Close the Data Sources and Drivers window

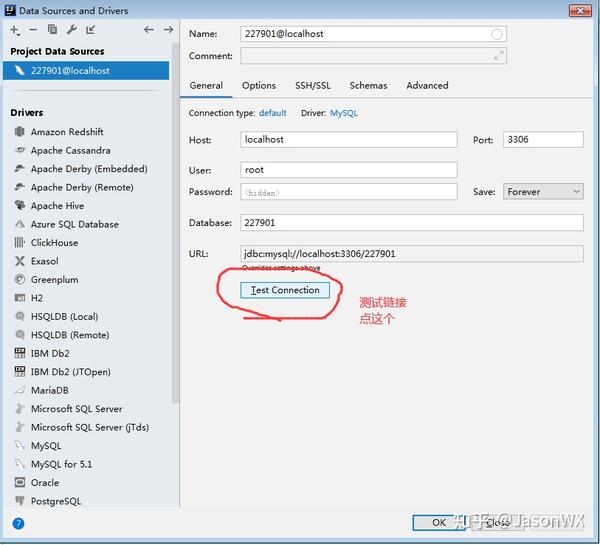580,10
